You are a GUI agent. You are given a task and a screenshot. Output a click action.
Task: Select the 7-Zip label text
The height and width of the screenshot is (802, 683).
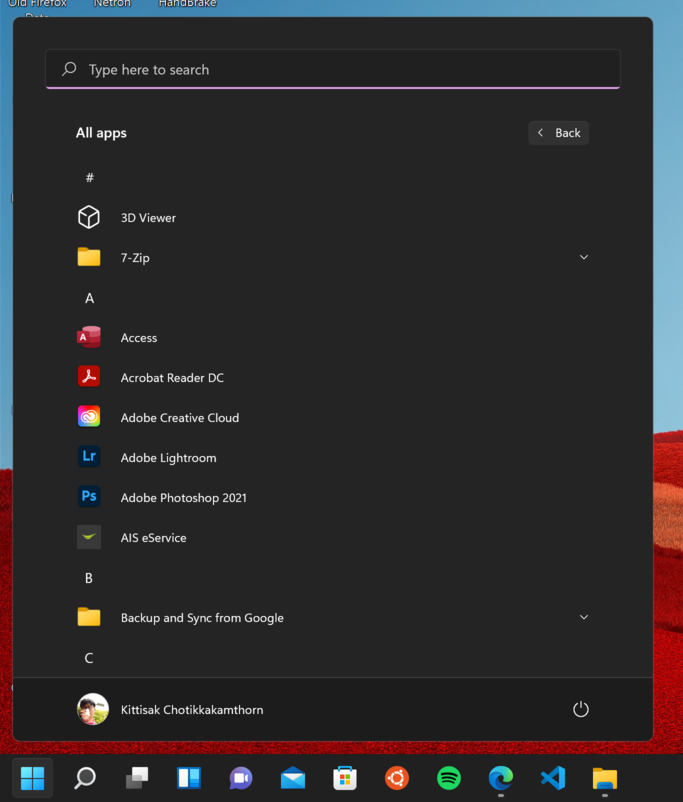[x=135, y=258]
